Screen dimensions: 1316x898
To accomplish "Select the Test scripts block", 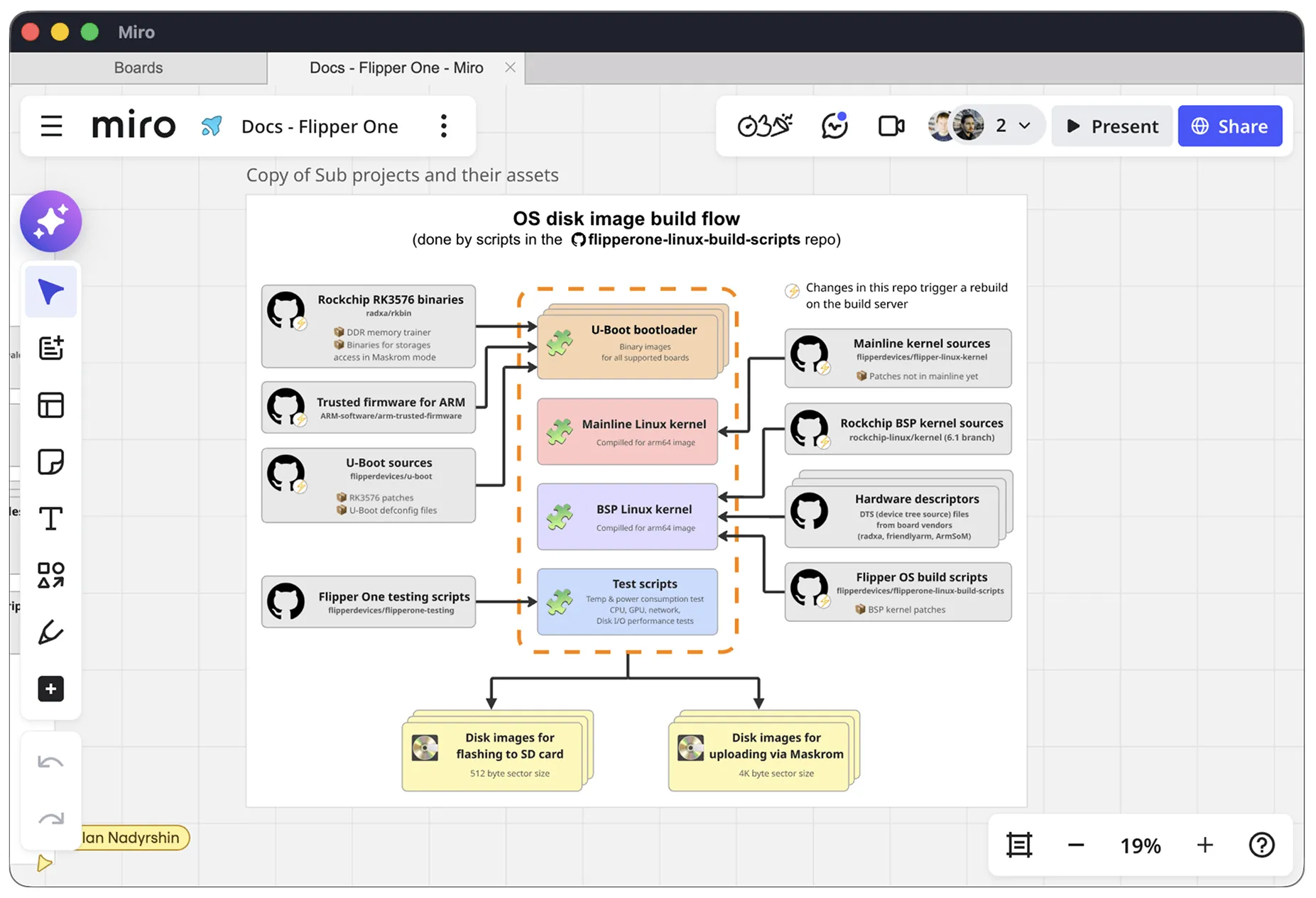I will tap(628, 602).
